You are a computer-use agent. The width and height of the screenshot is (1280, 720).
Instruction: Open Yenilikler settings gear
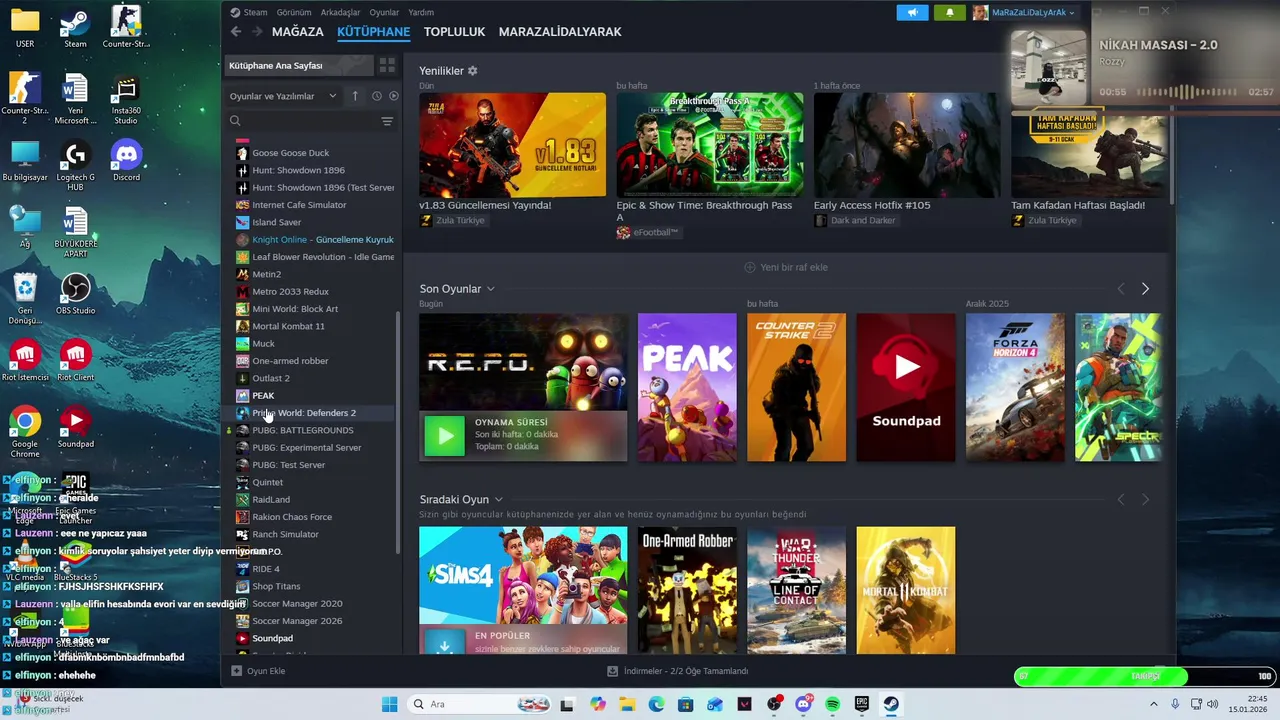473,71
